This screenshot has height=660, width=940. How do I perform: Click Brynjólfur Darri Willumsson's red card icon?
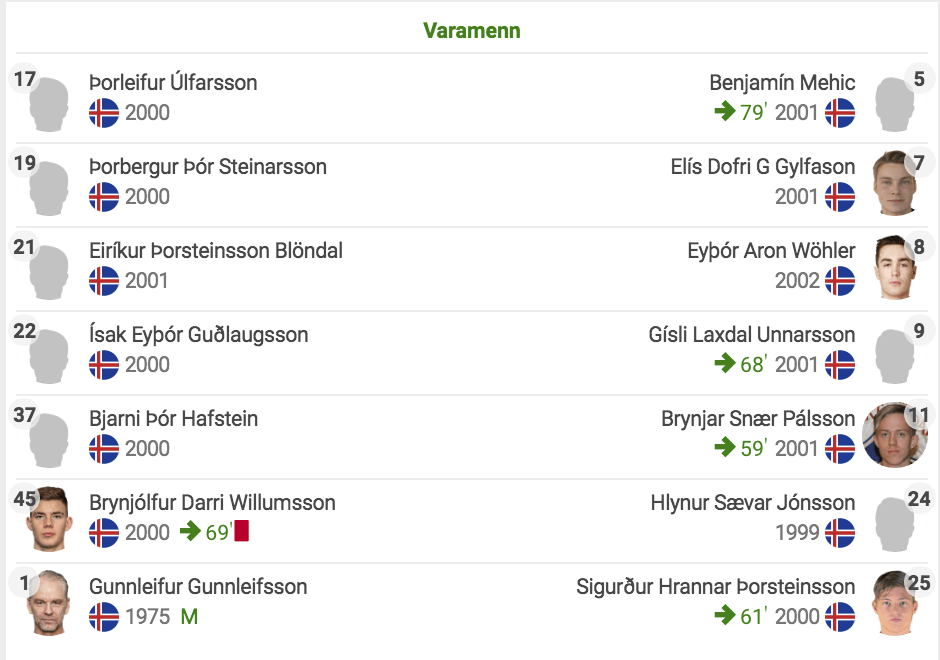pos(242,531)
